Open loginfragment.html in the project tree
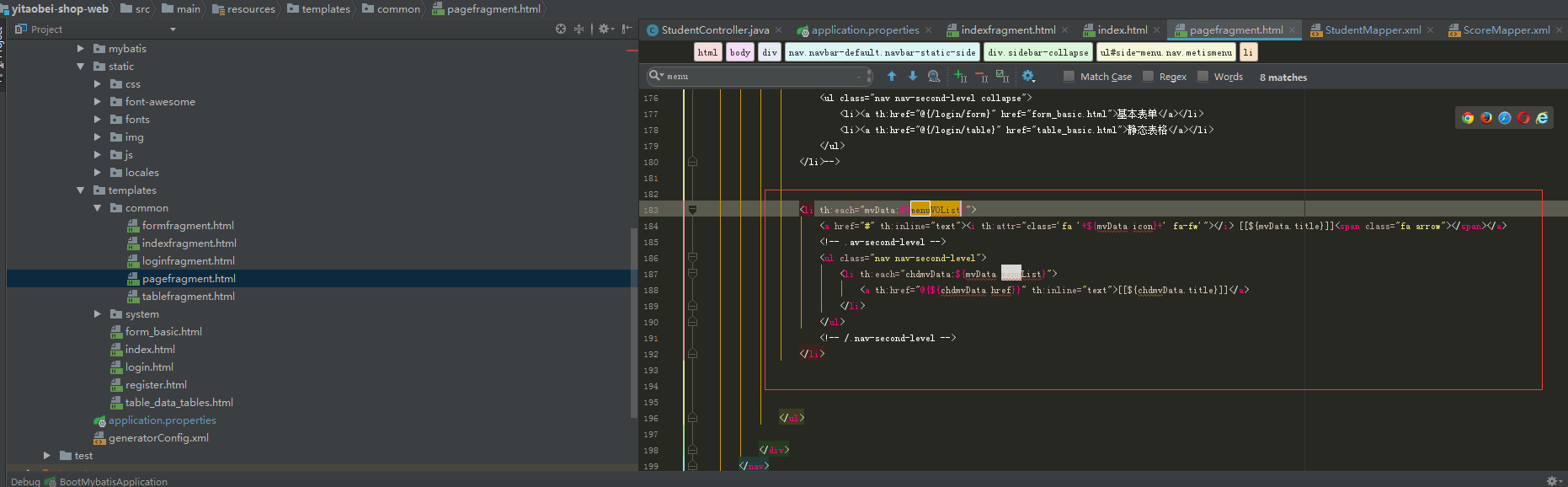This screenshot has width=1568, height=487. [188, 261]
